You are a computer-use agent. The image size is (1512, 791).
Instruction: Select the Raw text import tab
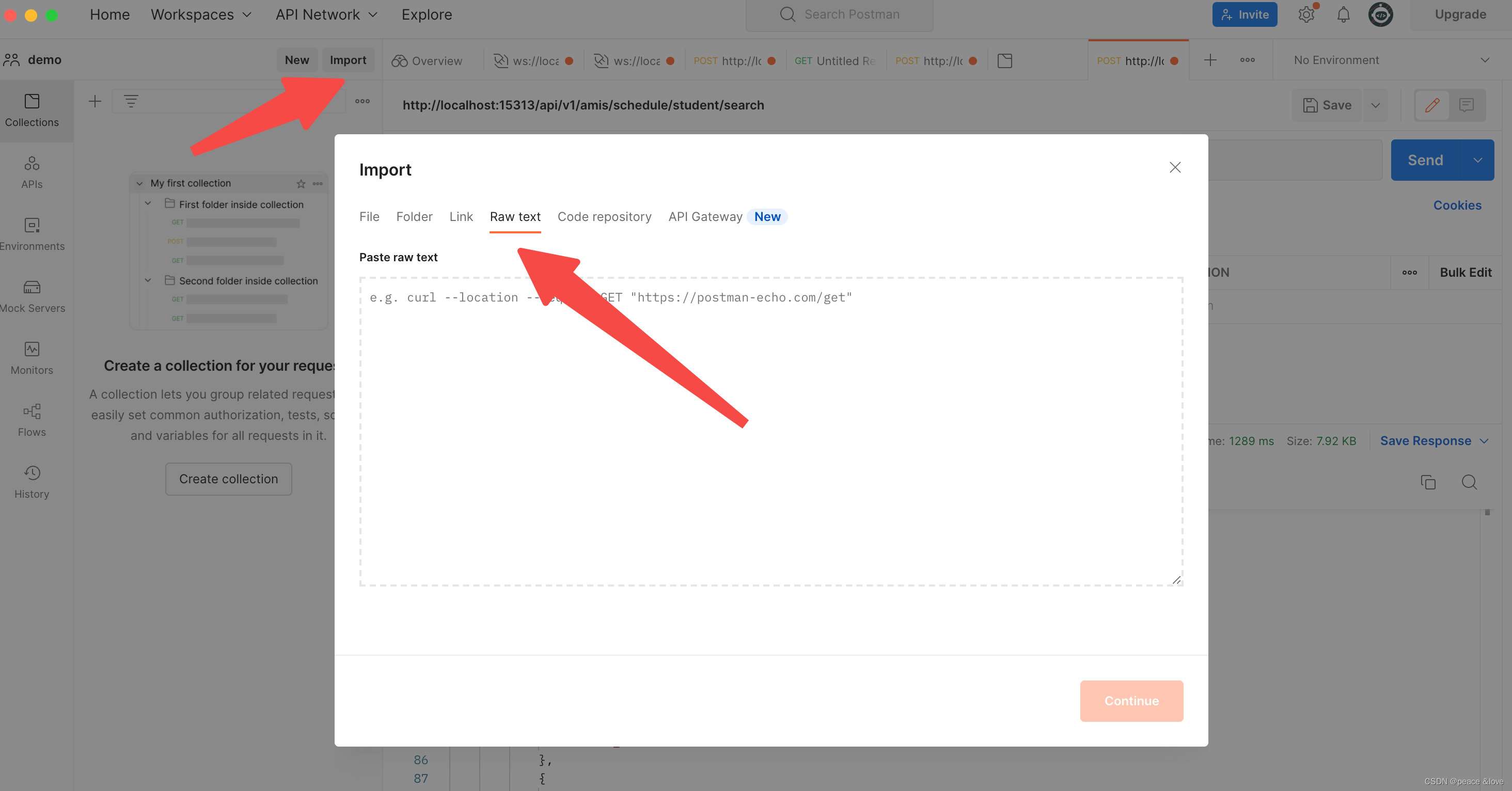pyautogui.click(x=515, y=216)
